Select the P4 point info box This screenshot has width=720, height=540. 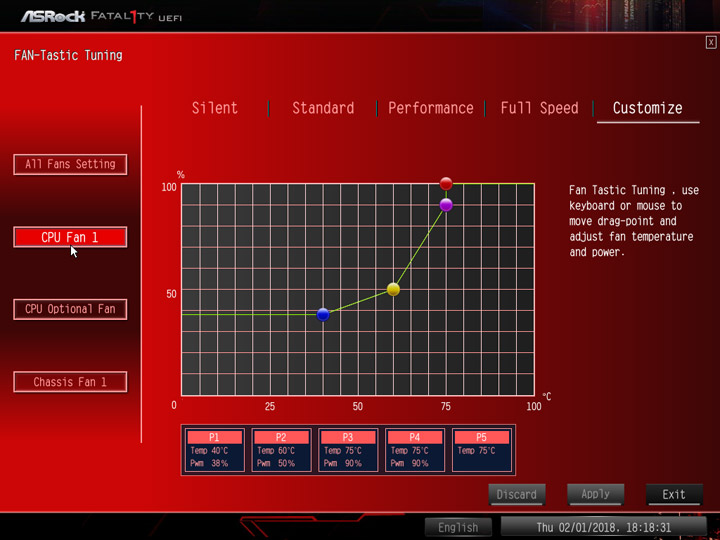[x=415, y=450]
